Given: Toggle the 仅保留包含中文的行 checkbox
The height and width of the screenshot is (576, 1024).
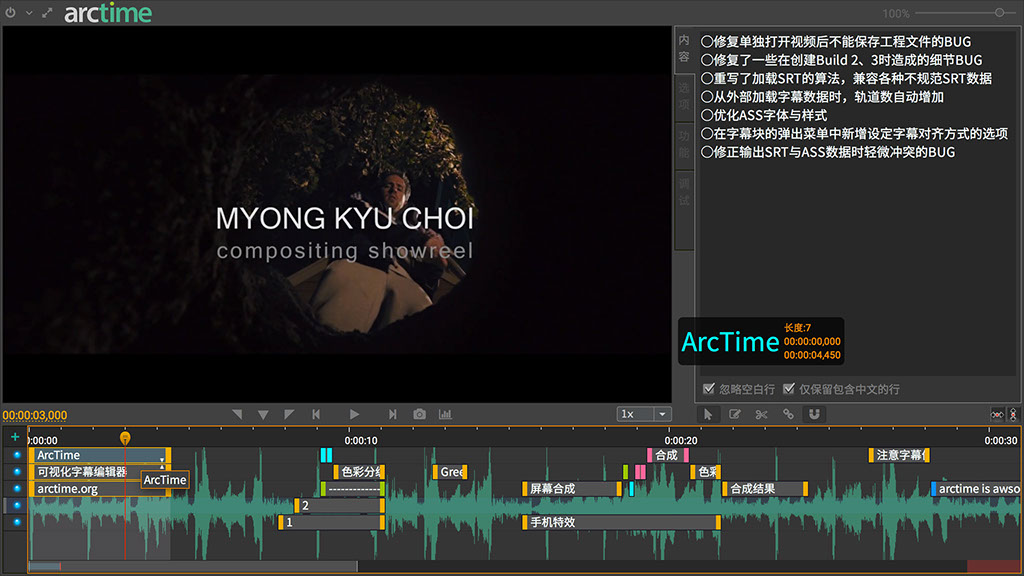Looking at the screenshot, I should pos(789,389).
